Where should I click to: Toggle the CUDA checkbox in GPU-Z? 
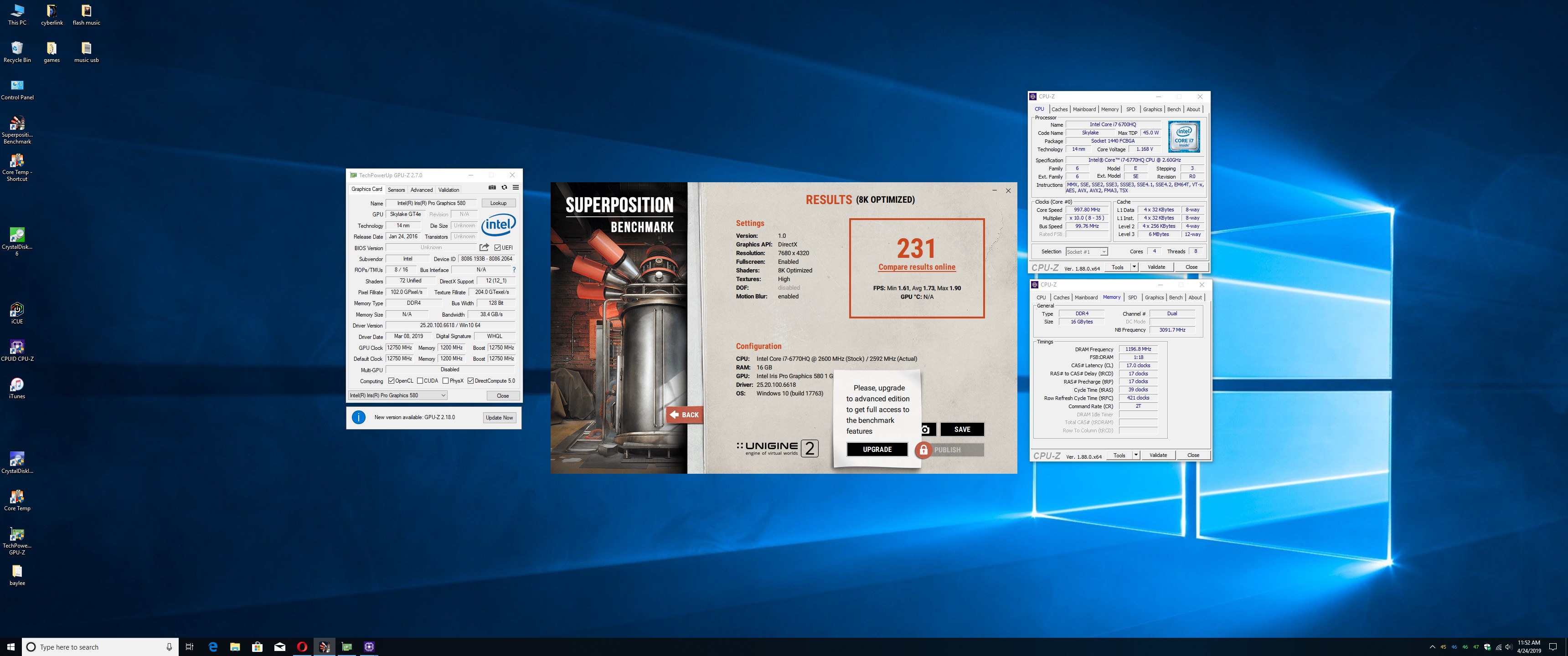[x=420, y=381]
